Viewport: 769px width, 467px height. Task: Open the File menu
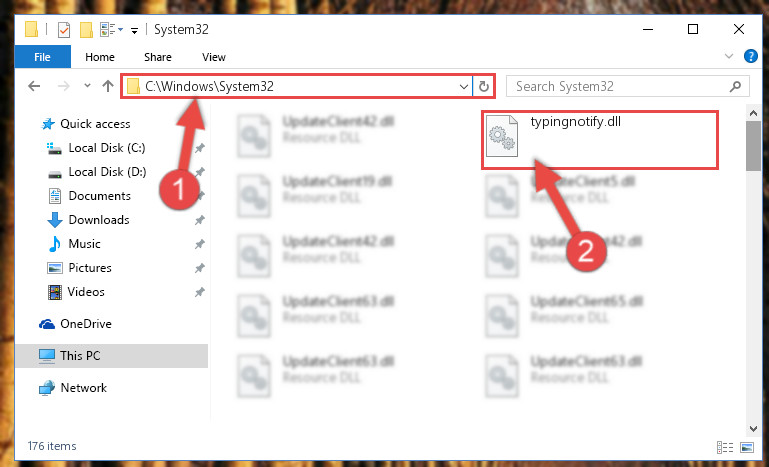click(43, 57)
